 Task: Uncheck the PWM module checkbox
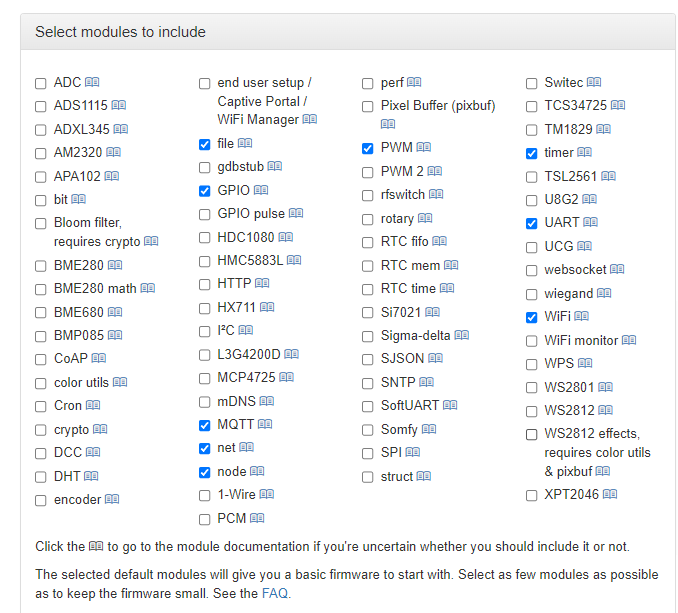pos(368,149)
